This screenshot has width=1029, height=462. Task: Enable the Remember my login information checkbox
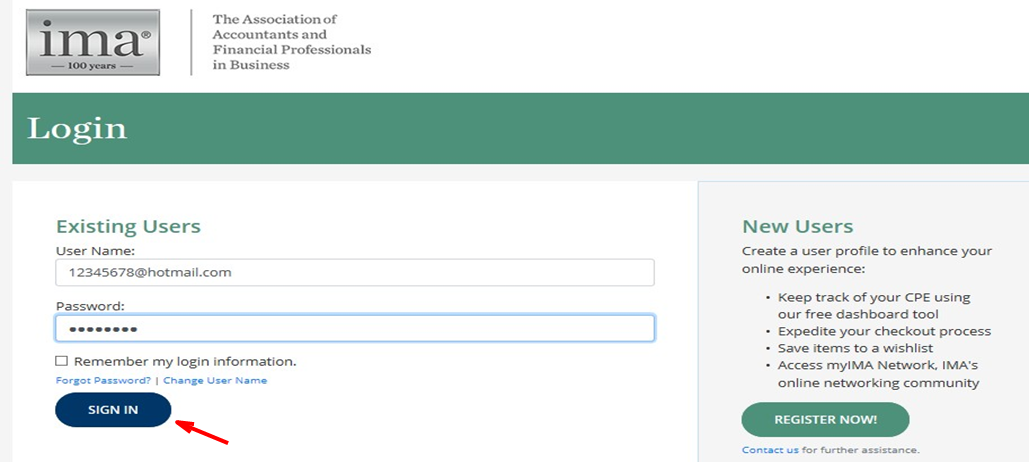point(62,361)
